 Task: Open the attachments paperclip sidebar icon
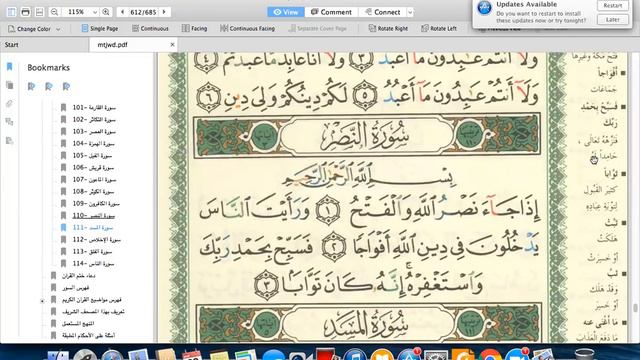click(x=10, y=104)
